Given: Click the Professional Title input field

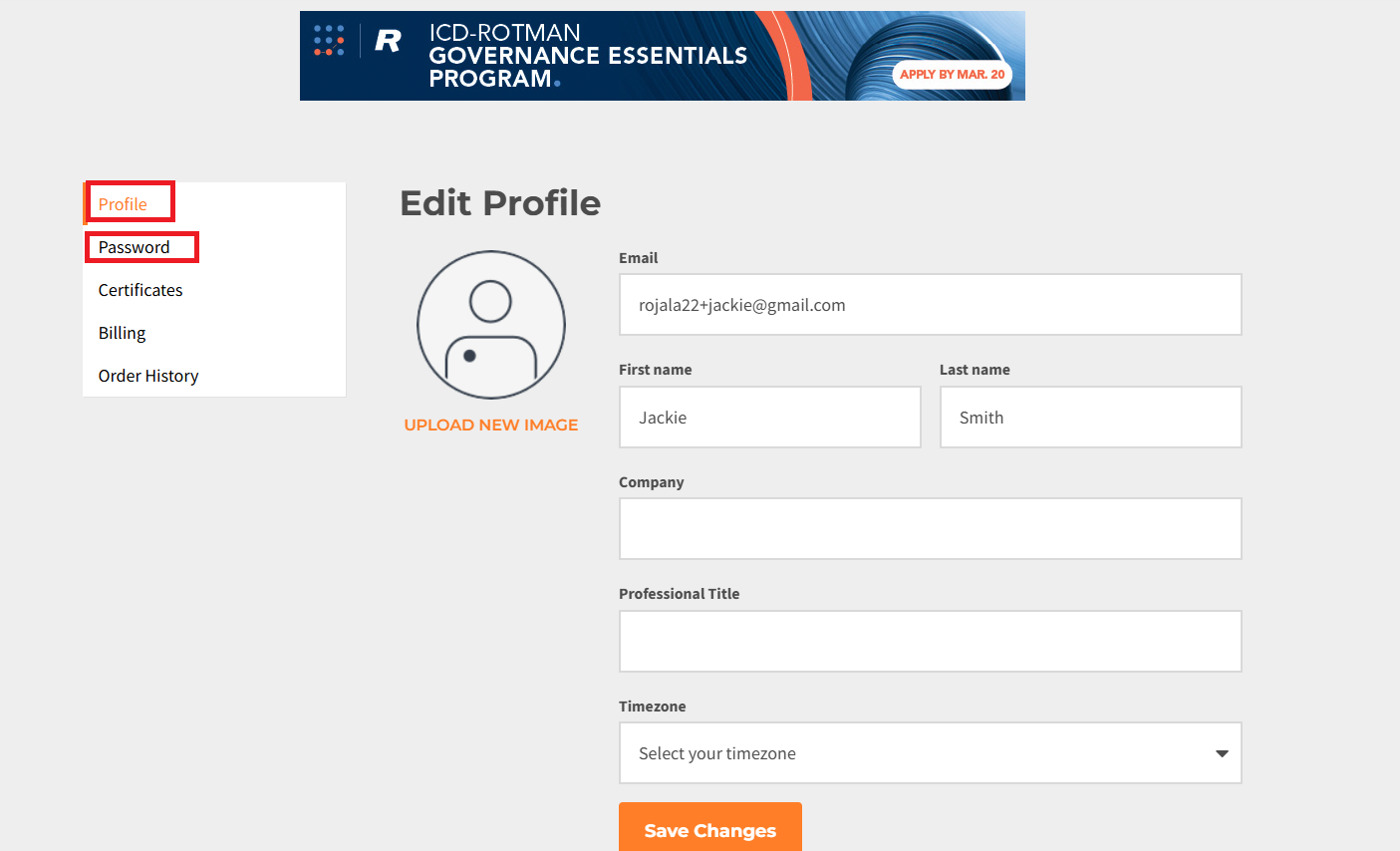Looking at the screenshot, I should [931, 642].
